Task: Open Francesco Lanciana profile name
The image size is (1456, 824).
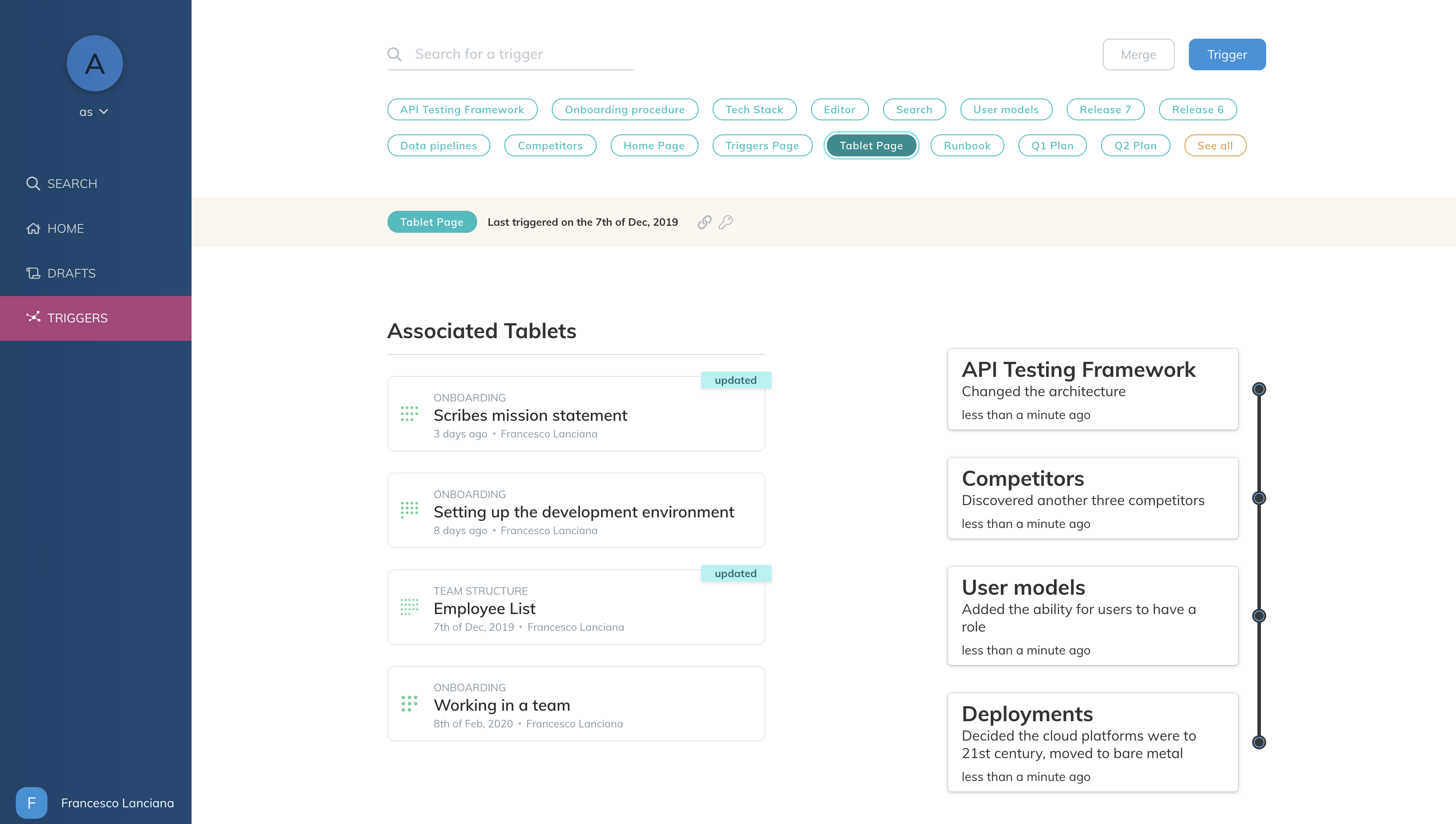Action: [117, 803]
